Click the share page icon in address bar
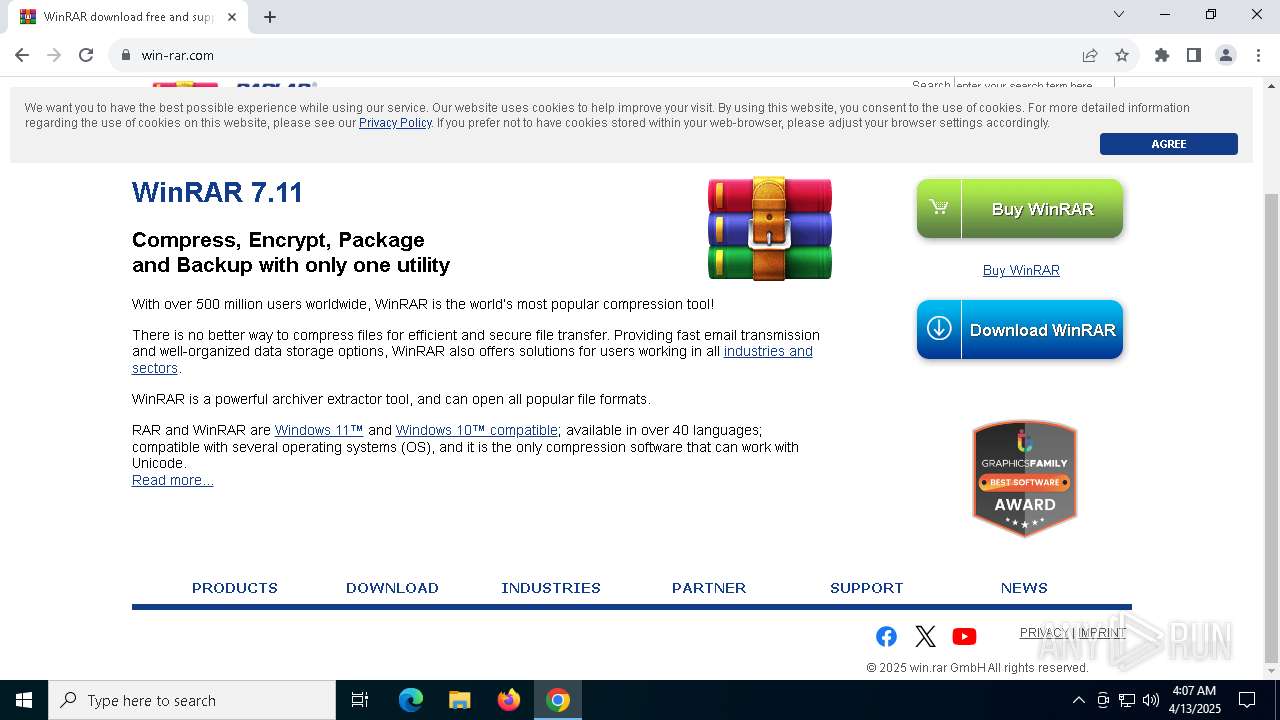This screenshot has width=1280, height=720. (1090, 55)
